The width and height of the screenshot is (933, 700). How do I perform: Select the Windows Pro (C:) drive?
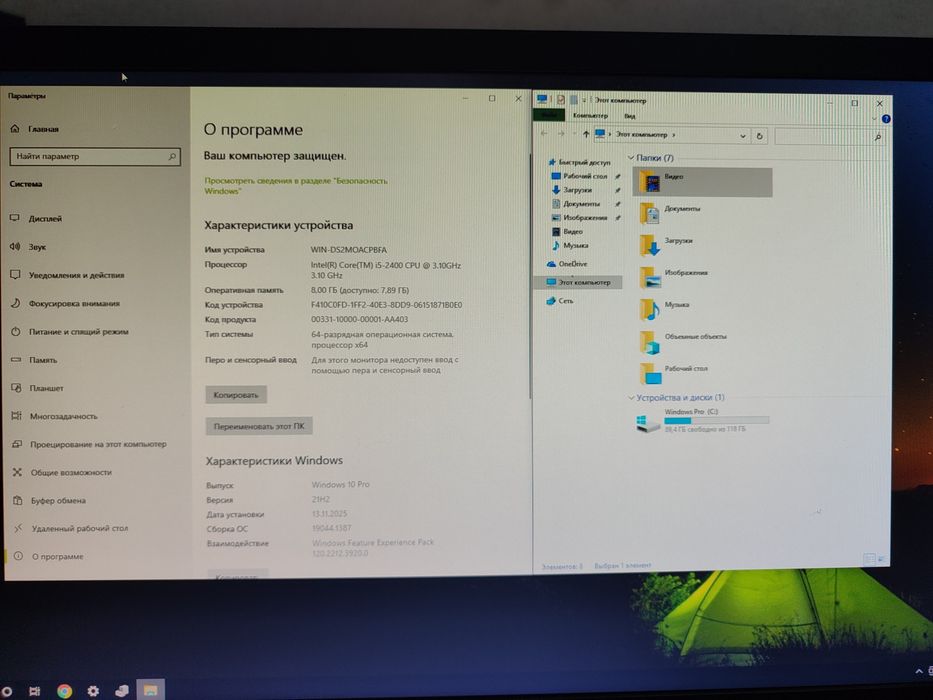pos(702,420)
